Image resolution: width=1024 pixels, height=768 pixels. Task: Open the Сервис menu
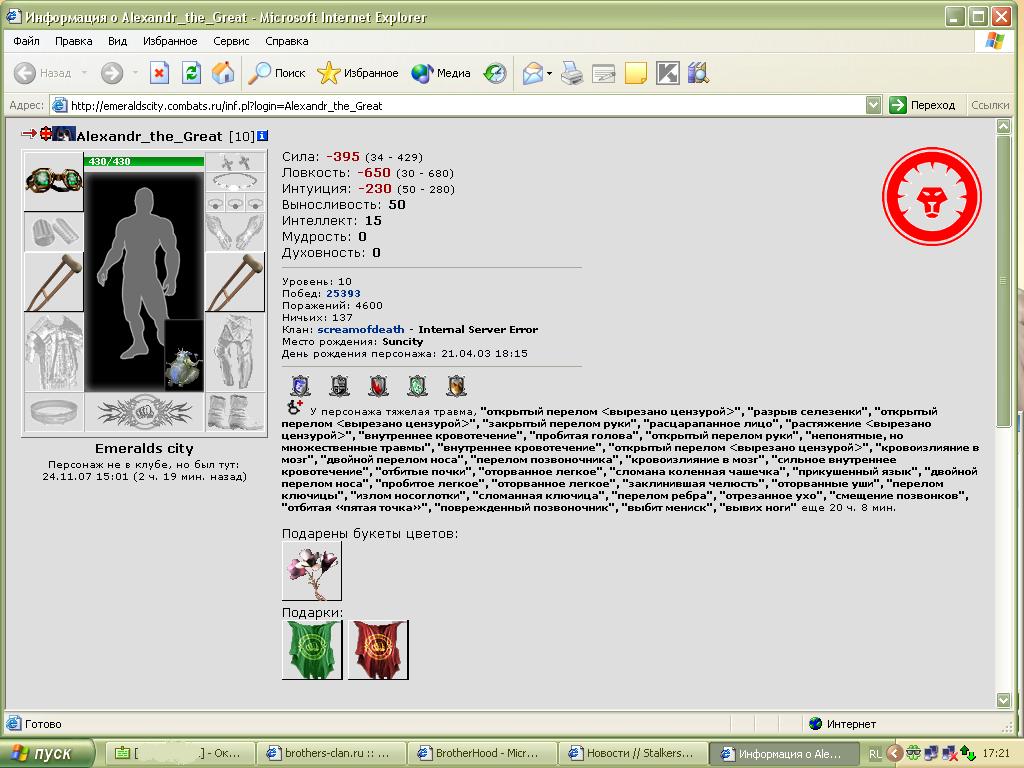(231, 41)
